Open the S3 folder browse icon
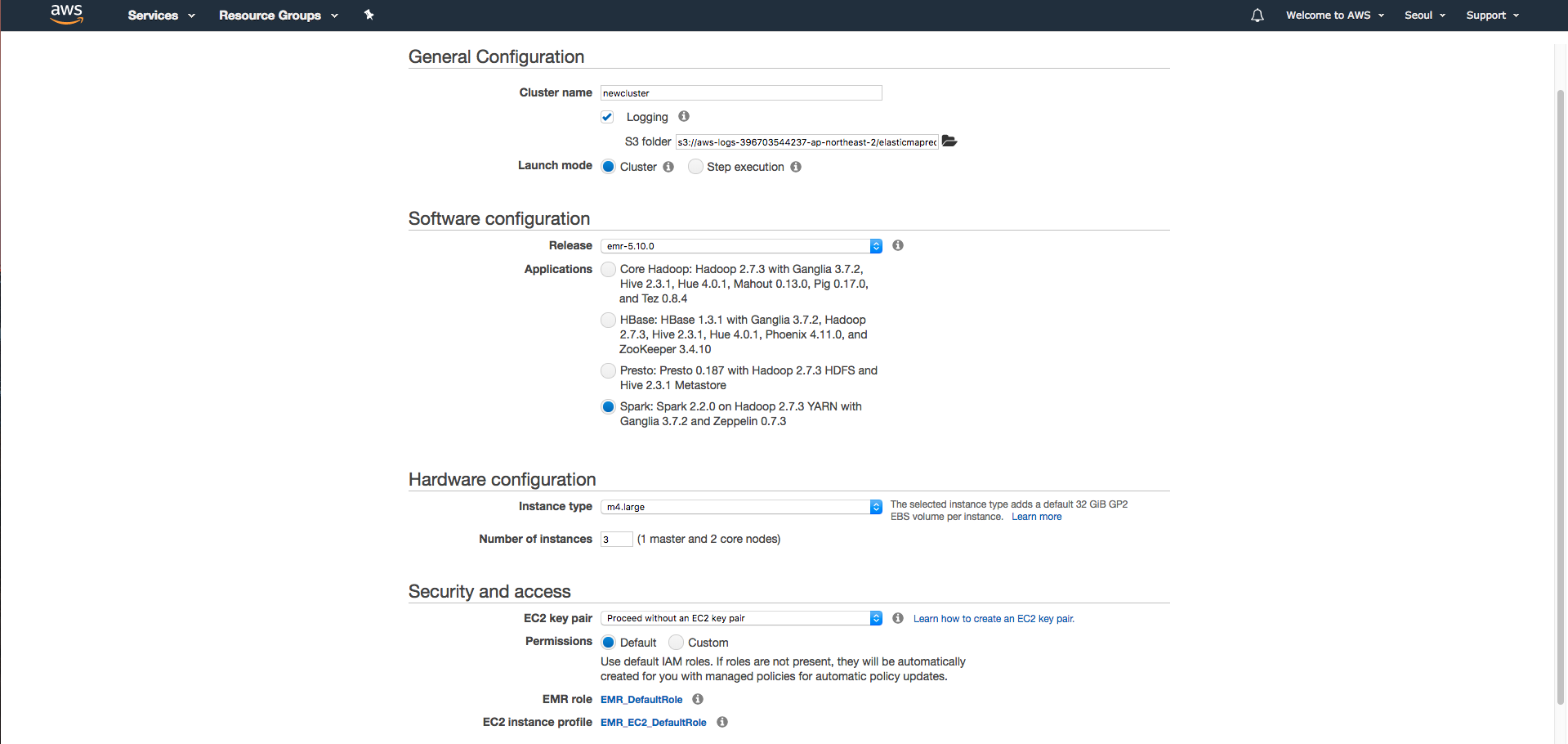Screen dimensions: 1568x744 point(949,141)
